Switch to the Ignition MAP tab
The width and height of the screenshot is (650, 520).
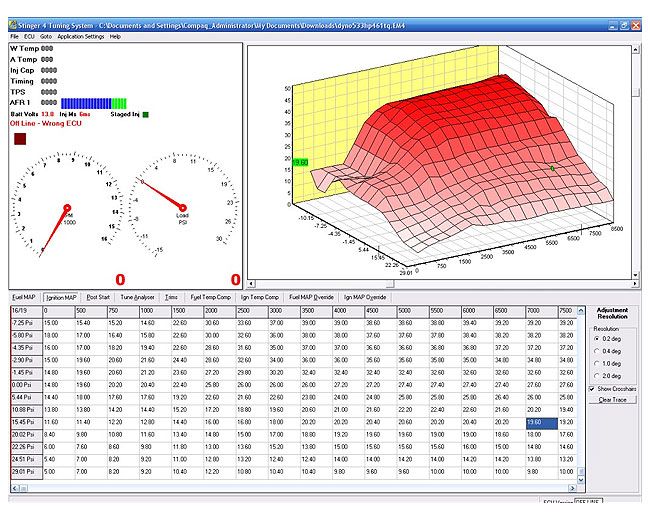[61, 297]
